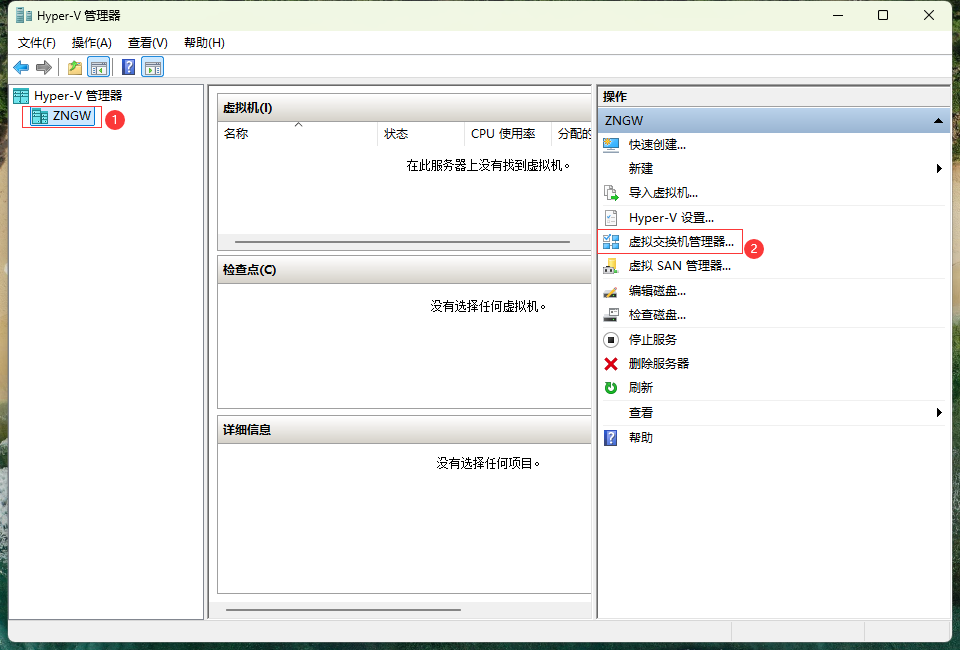
Task: Toggle the Show/Hide console tree toolbar icon
Action: pos(98,67)
